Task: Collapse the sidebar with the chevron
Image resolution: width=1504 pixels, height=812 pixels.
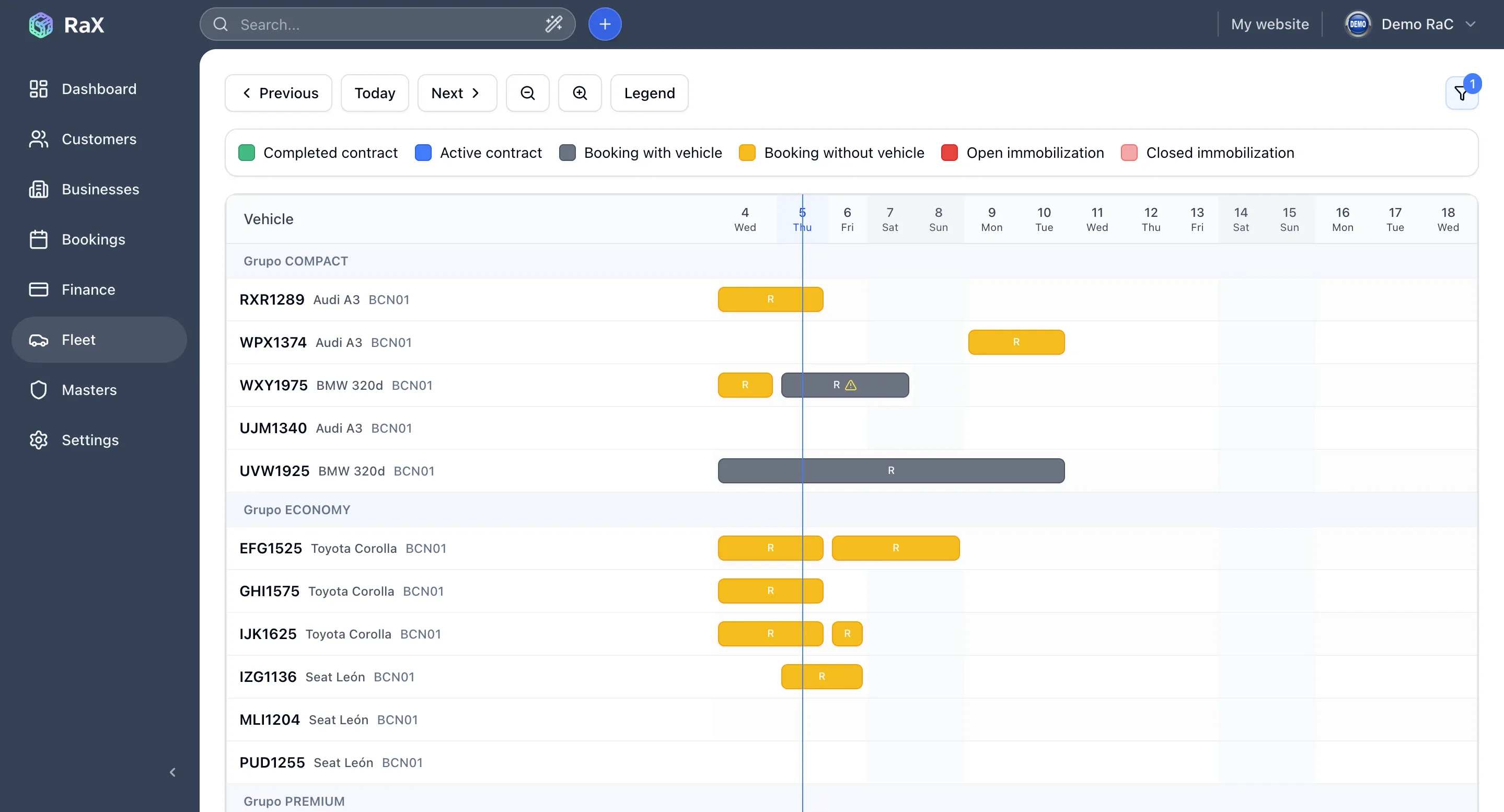Action: click(x=172, y=772)
